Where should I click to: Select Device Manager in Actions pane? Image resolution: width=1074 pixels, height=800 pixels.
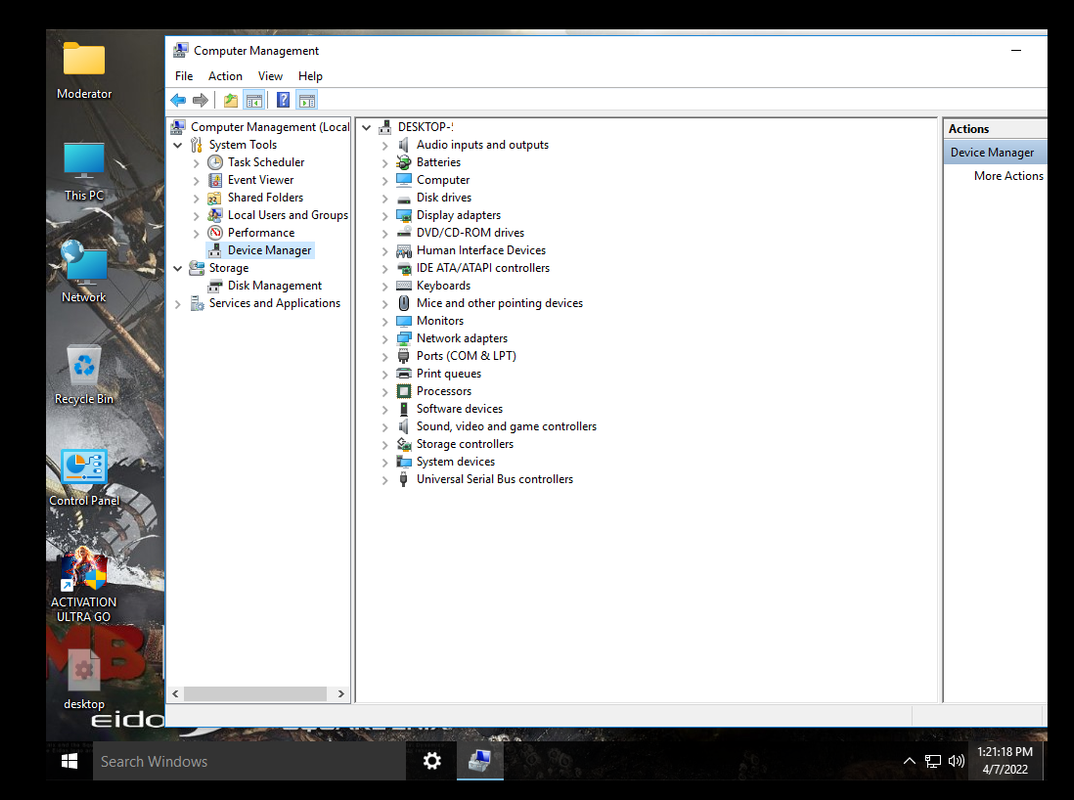[995, 152]
